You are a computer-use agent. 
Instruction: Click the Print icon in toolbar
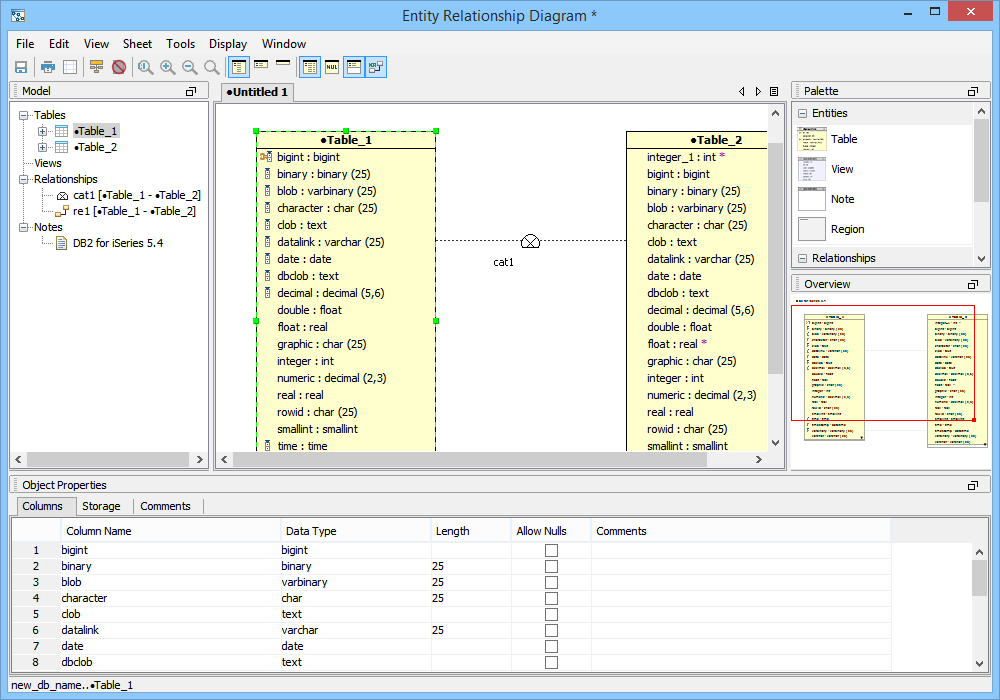coord(47,67)
